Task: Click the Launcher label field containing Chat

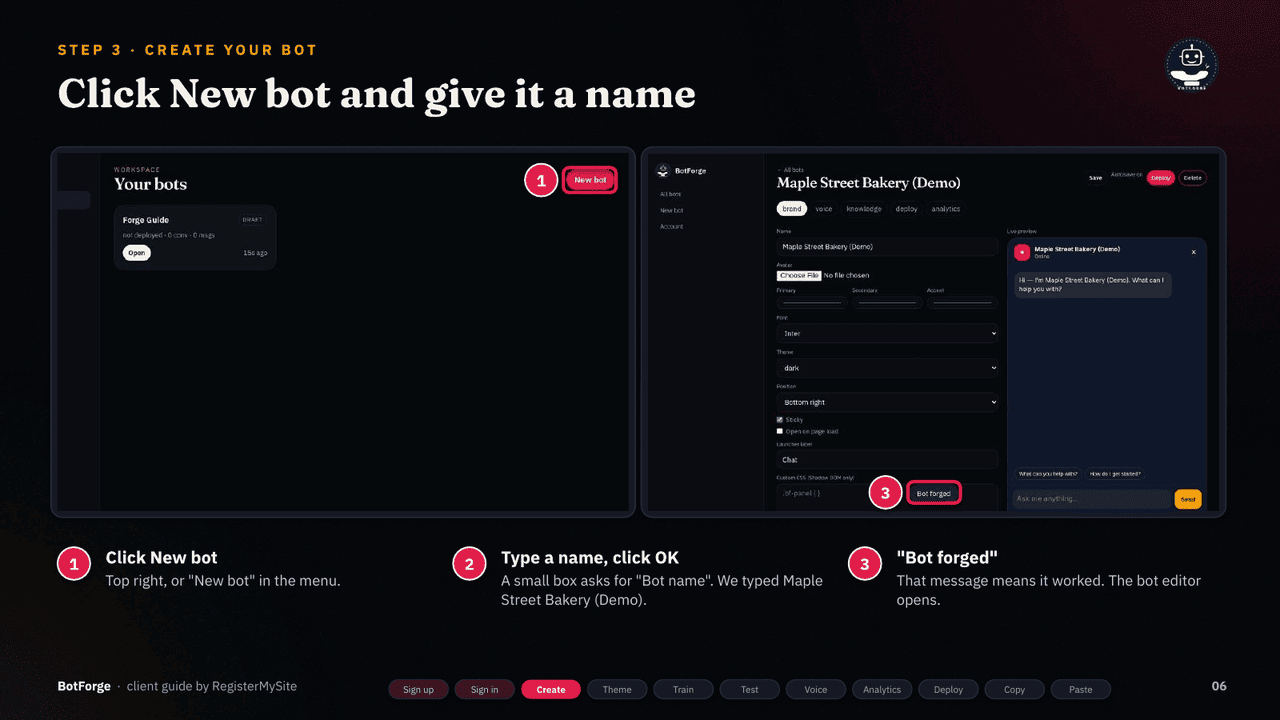Action: [887, 459]
